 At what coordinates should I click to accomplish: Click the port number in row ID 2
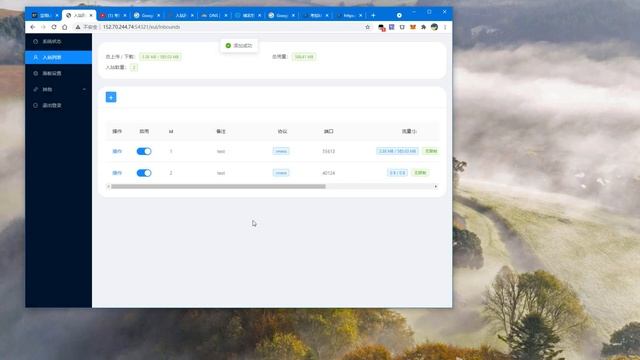coord(329,173)
